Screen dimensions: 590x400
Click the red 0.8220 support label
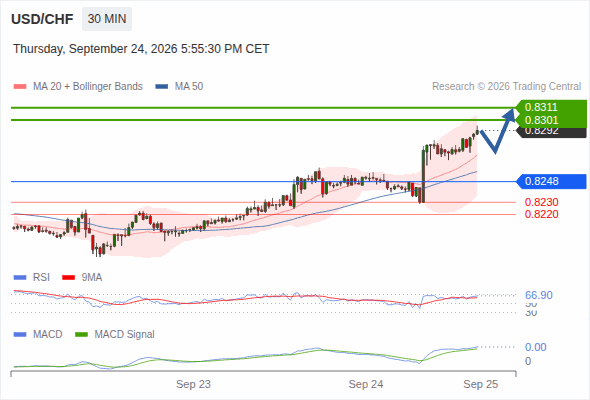tap(541, 214)
